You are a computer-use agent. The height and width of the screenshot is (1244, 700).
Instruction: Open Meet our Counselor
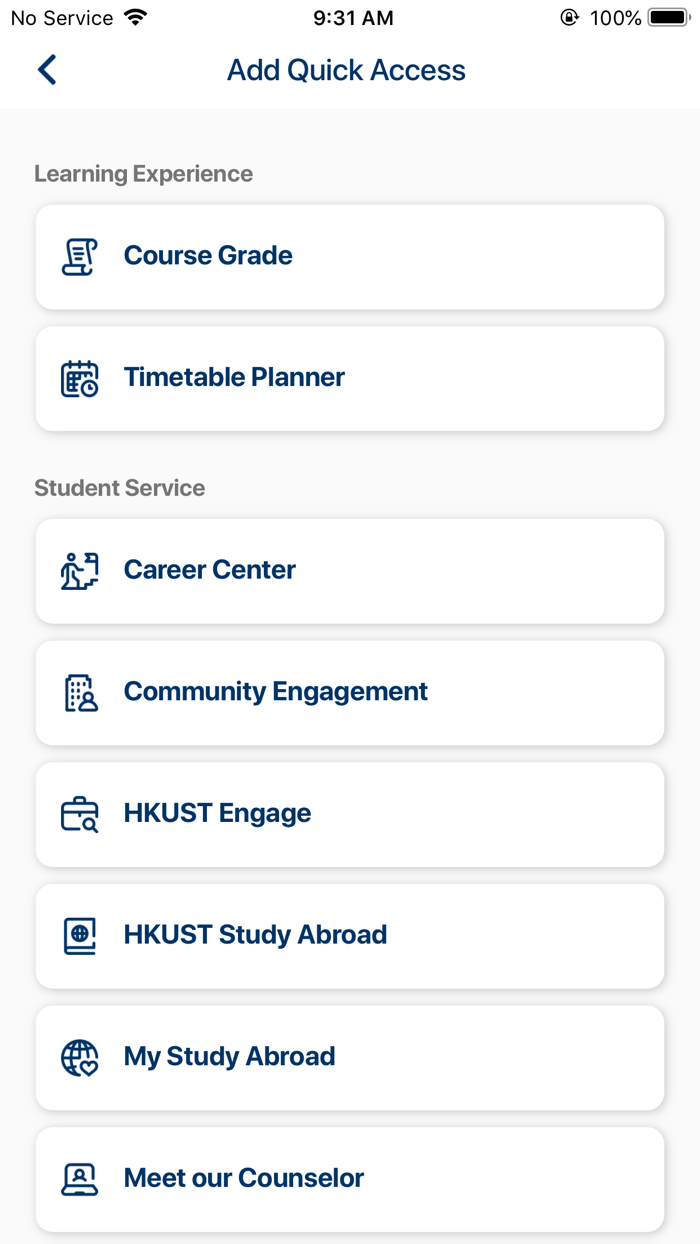click(x=350, y=1179)
